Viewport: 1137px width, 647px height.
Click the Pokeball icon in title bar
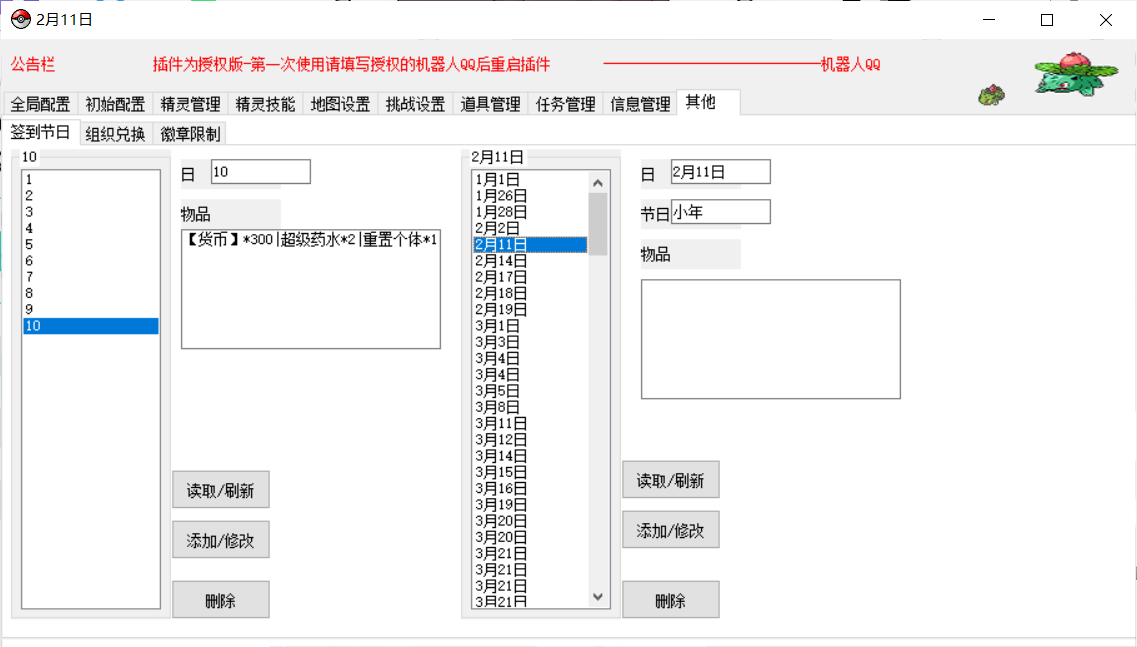[20, 20]
